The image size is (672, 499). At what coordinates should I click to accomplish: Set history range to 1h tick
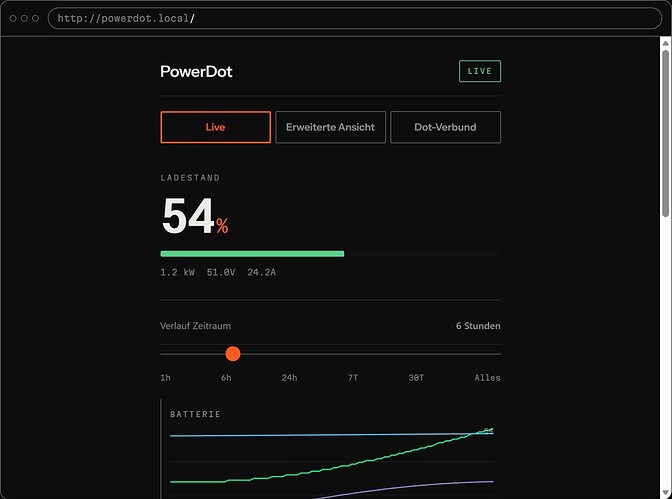tap(165, 378)
